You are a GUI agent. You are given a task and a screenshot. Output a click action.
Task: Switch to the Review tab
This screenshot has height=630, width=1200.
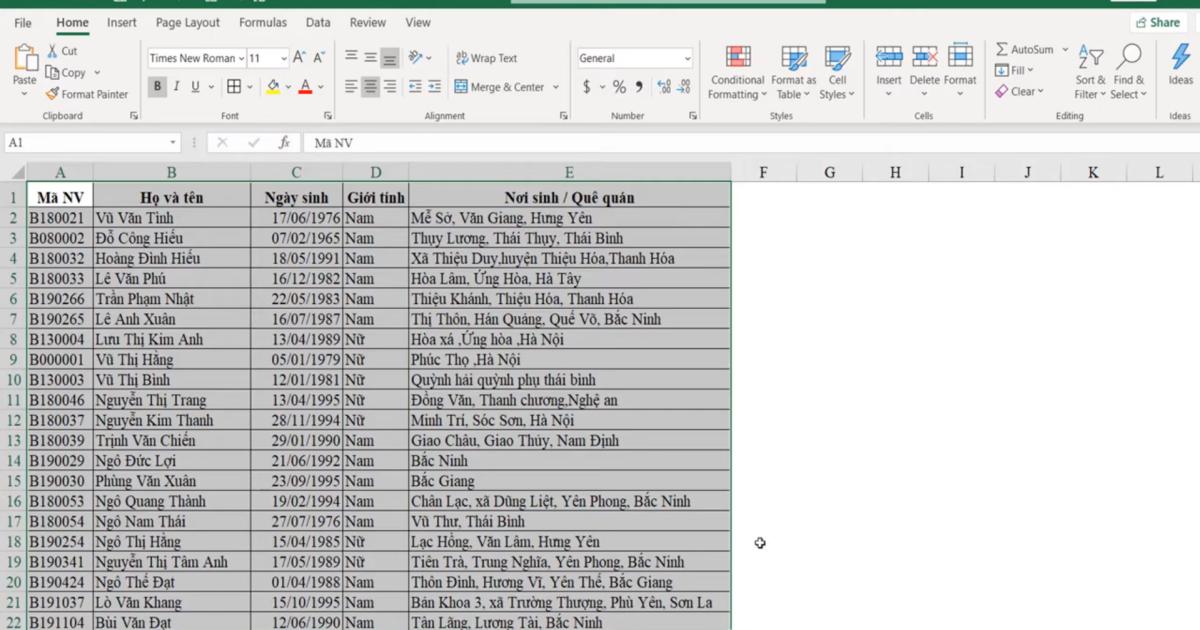click(x=368, y=22)
